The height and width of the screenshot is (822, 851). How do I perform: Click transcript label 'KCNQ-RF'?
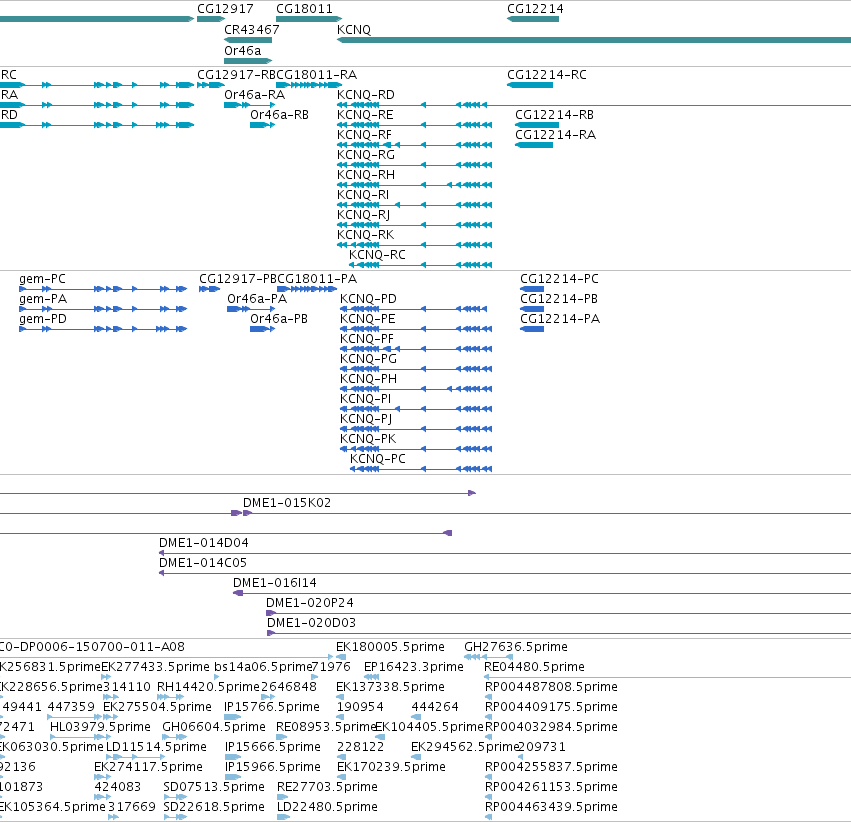click(364, 135)
